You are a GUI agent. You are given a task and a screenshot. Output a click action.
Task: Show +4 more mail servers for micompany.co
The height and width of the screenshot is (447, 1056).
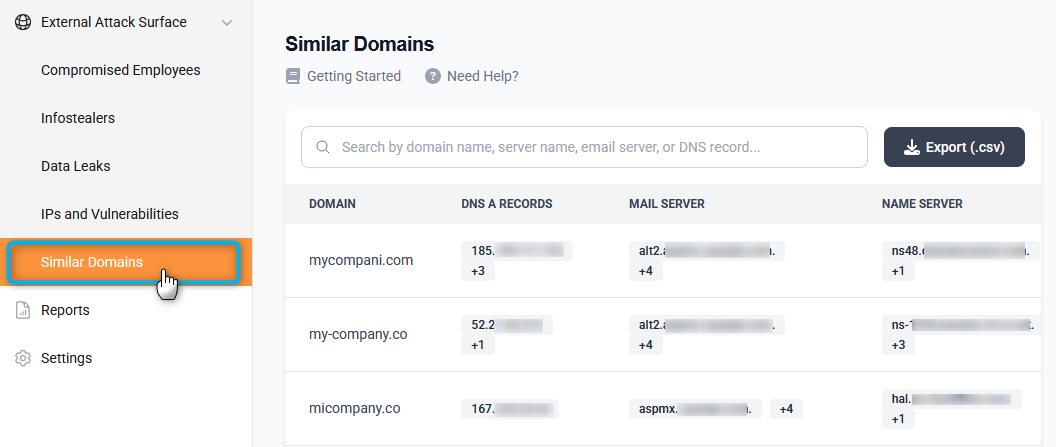pyautogui.click(x=786, y=408)
